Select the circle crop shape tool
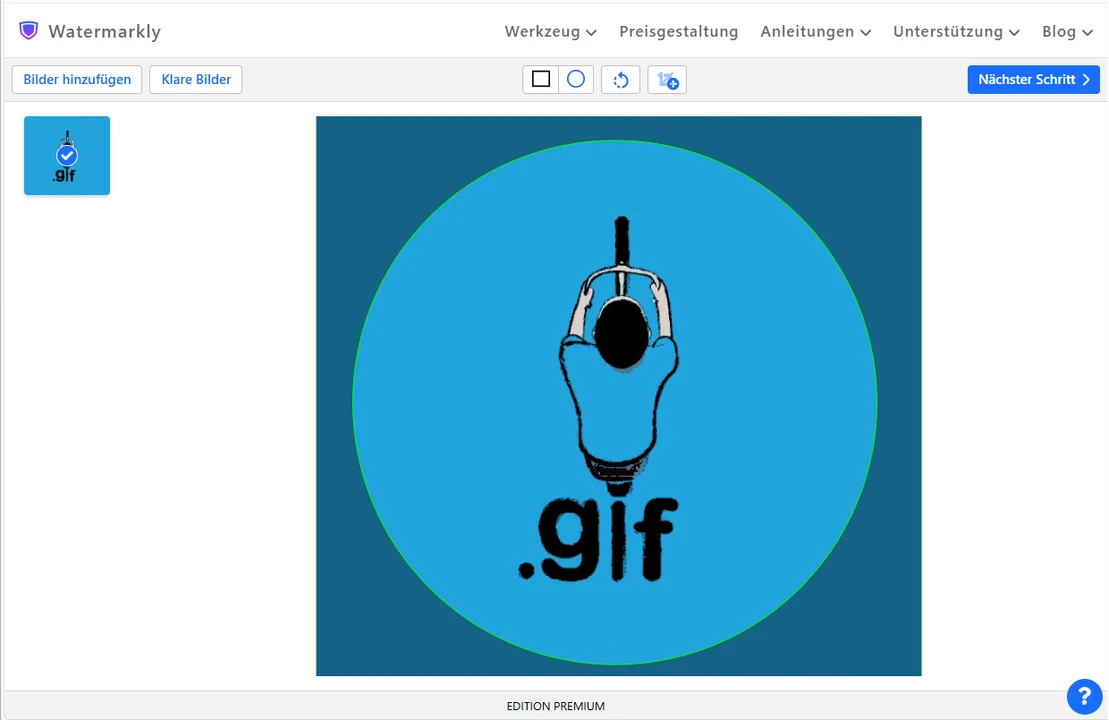The width and height of the screenshot is (1109, 720). (576, 79)
